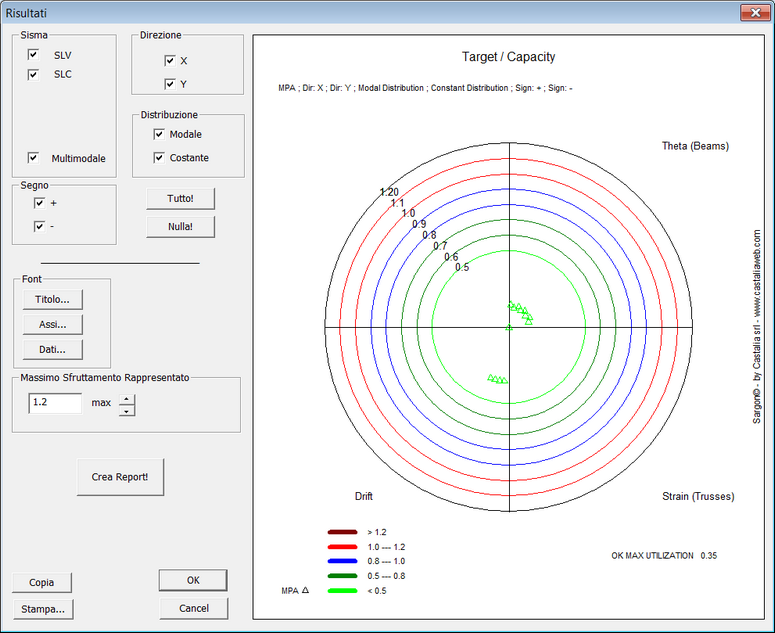Screen dimensions: 775x633
Task: Toggle the SLC checkbox
Action: tap(34, 74)
